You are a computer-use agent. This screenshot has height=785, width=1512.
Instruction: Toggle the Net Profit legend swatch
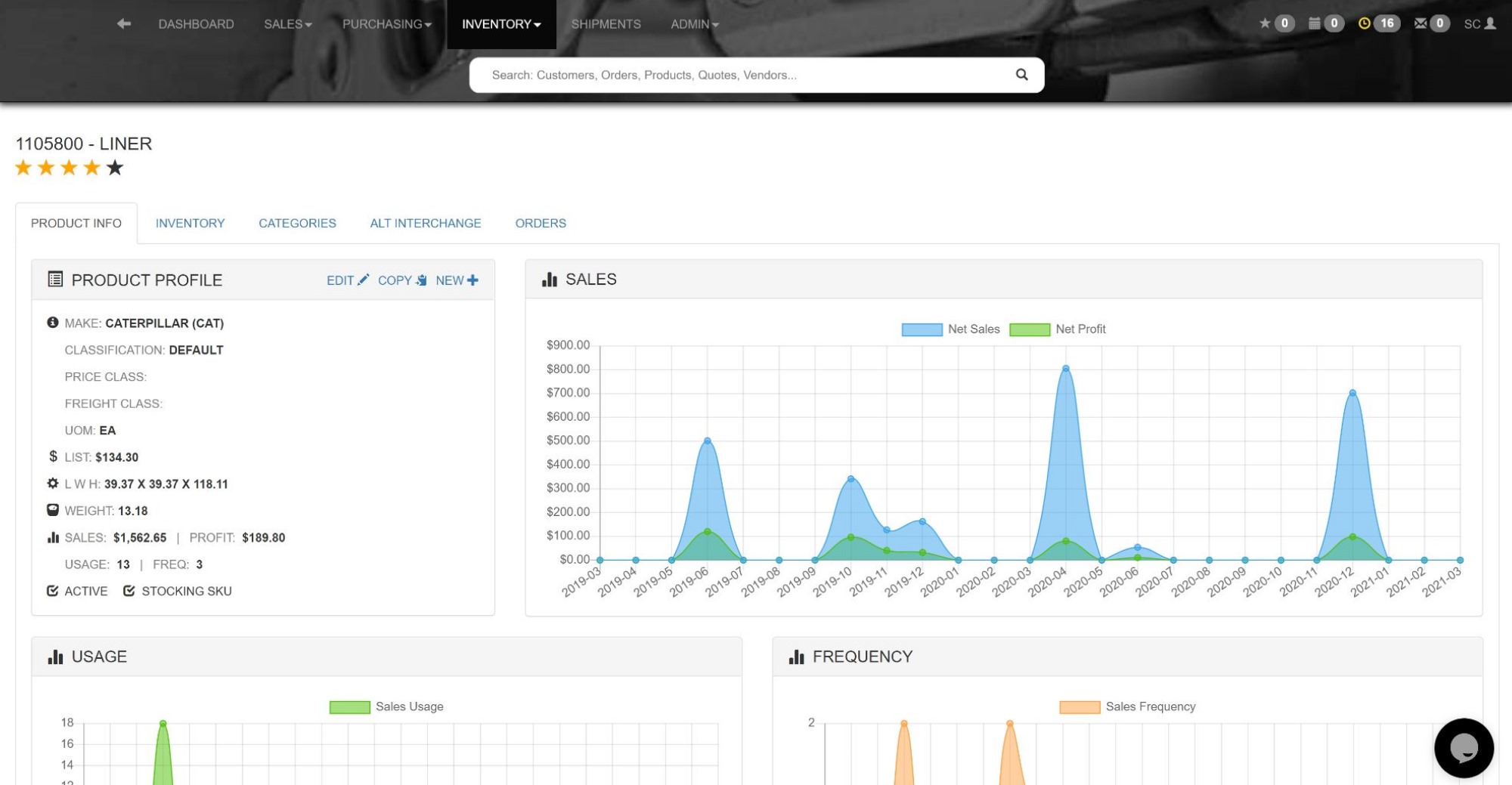point(1030,329)
